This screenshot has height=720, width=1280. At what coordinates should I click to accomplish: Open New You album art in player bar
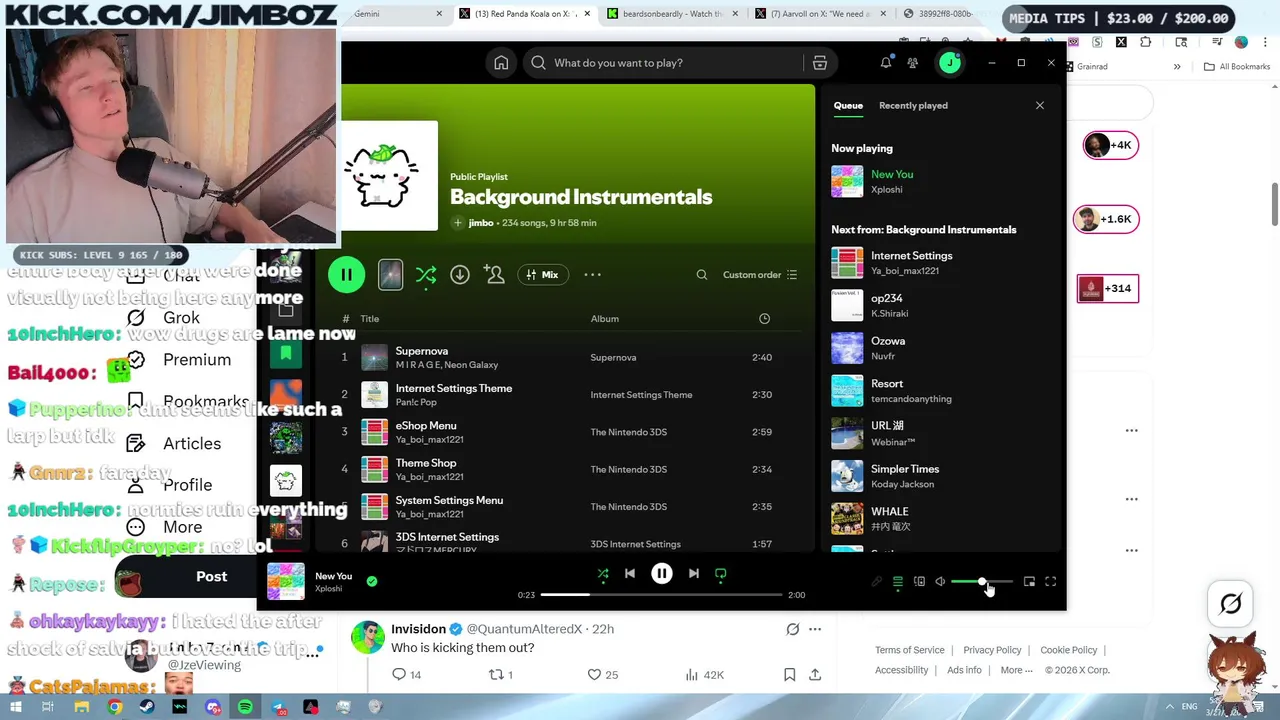[x=285, y=581]
